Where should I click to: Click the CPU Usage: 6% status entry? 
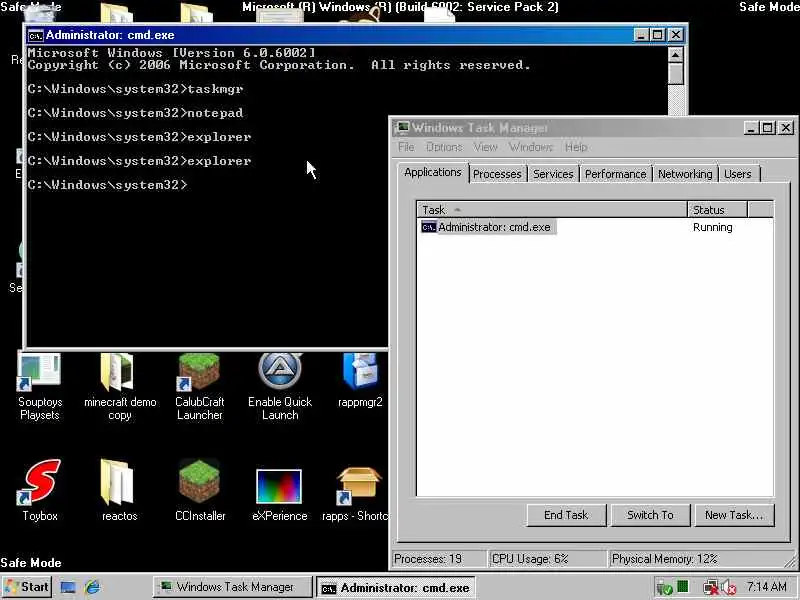pos(547,559)
